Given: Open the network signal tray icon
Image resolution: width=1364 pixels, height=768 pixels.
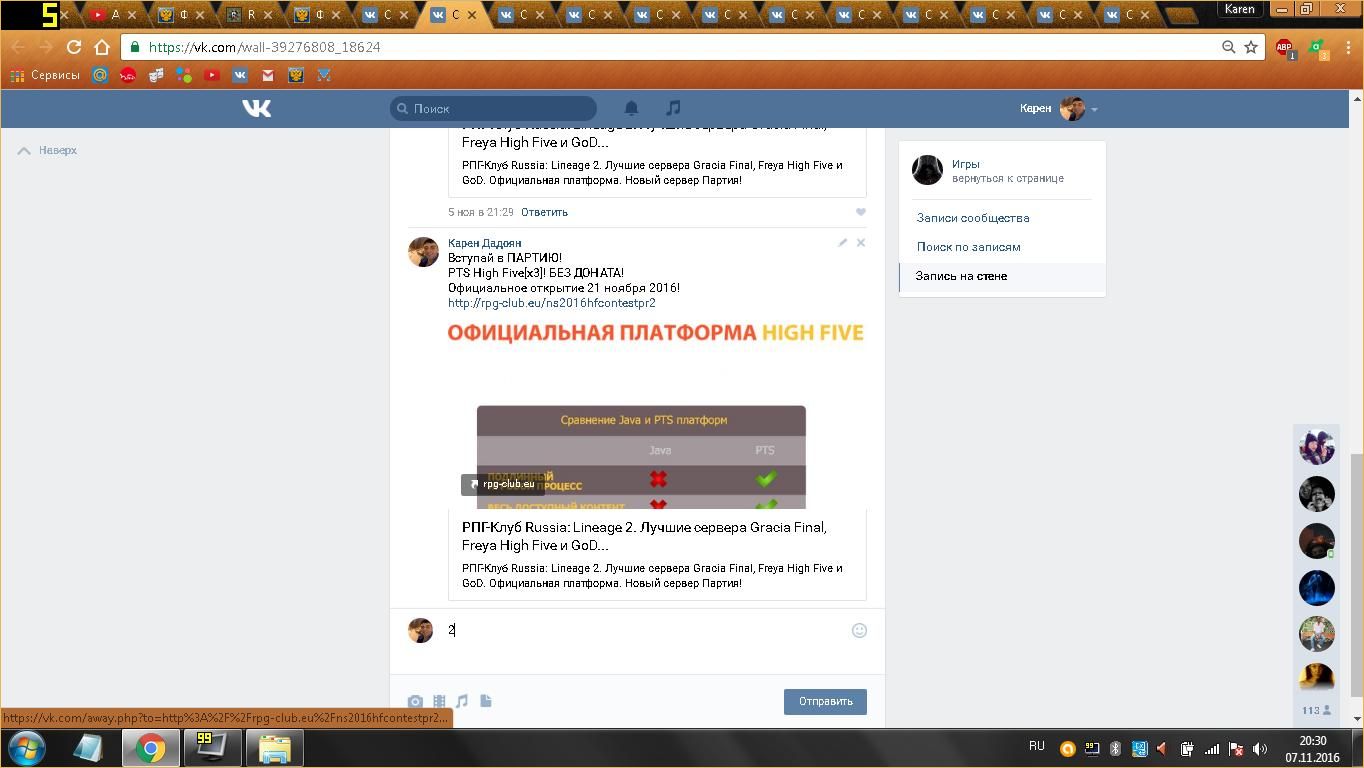Looking at the screenshot, I should point(1211,748).
